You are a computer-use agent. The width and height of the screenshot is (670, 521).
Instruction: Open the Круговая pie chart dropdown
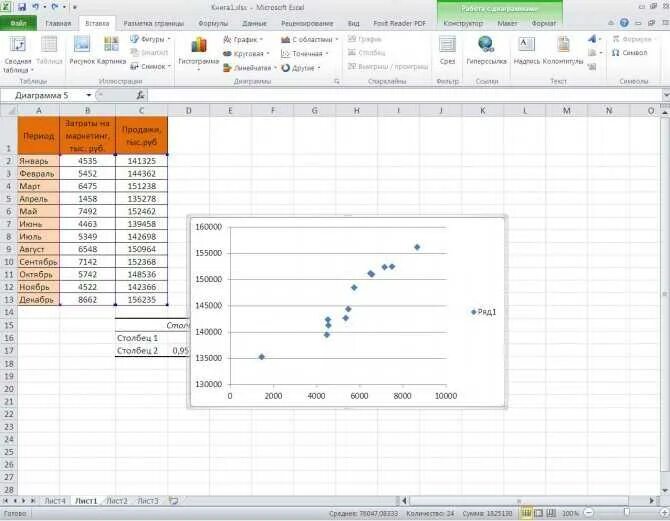246,53
